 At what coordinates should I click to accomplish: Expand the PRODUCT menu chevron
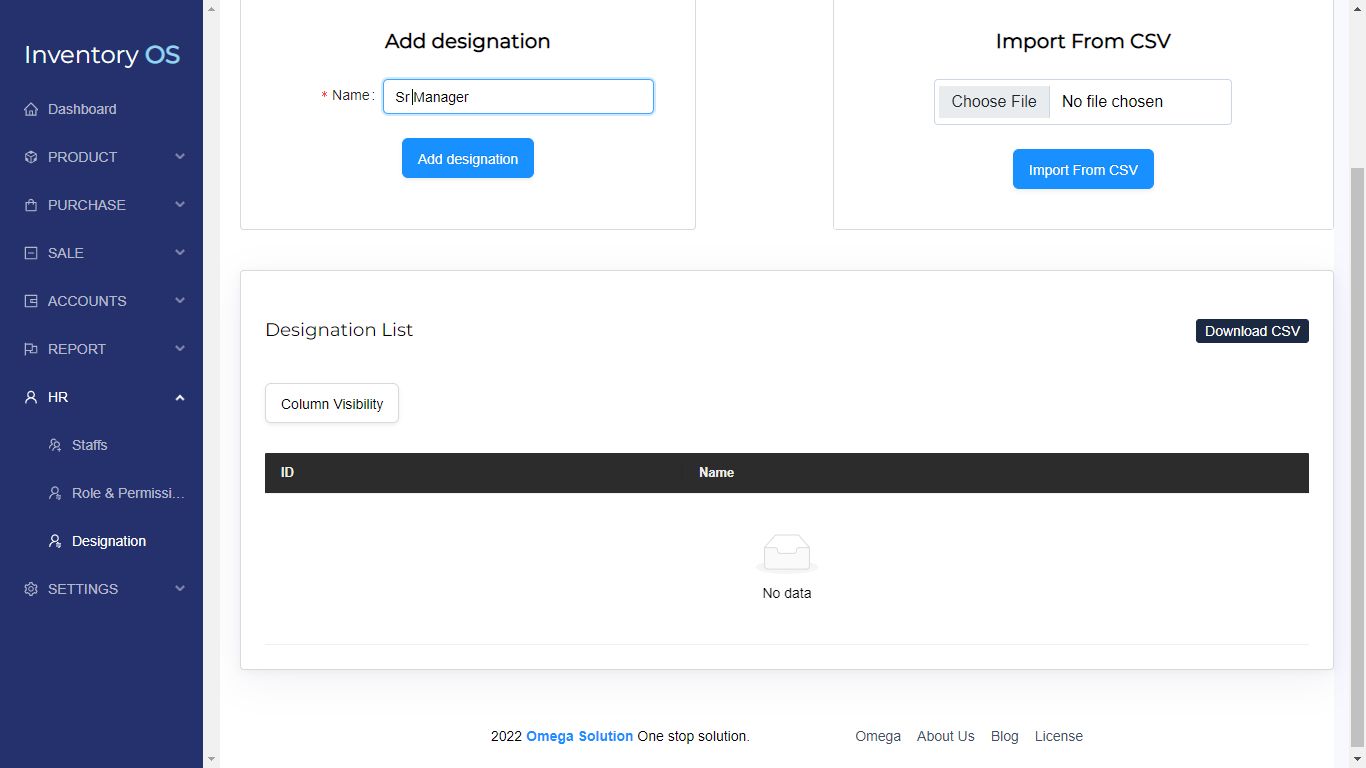click(x=180, y=157)
